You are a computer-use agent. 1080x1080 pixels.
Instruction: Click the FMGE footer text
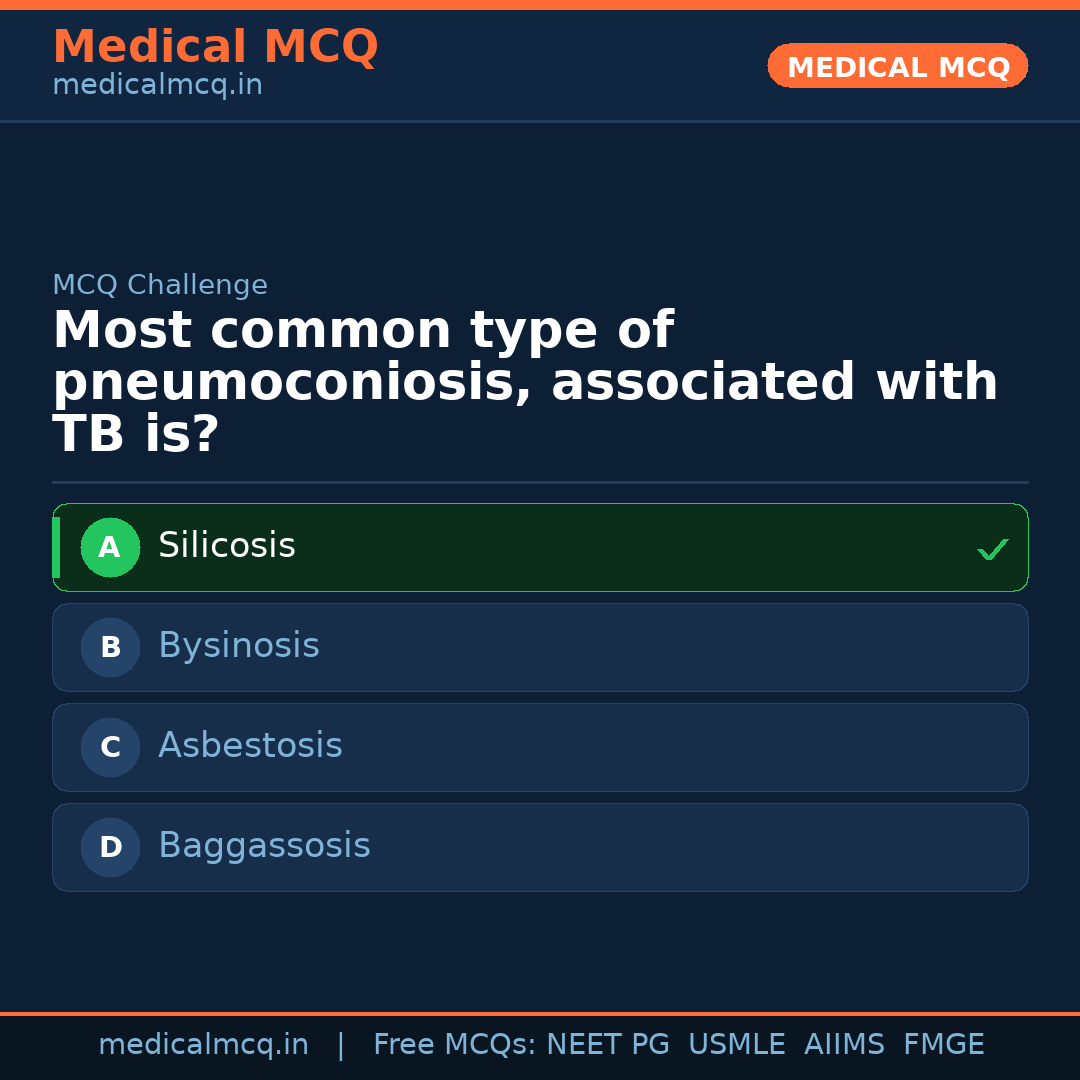point(944,1045)
